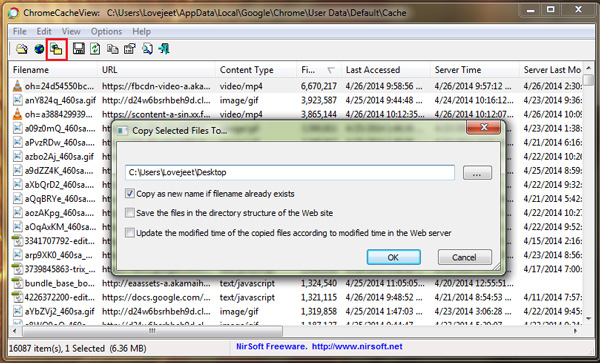
Task: Open the Options menu
Action: (106, 31)
